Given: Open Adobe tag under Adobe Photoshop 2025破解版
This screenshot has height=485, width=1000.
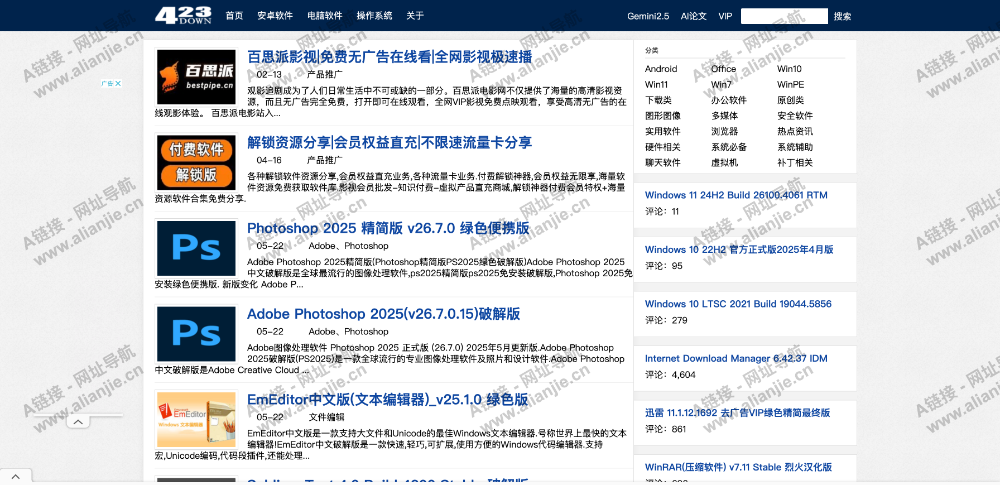Looking at the screenshot, I should click(x=322, y=331).
